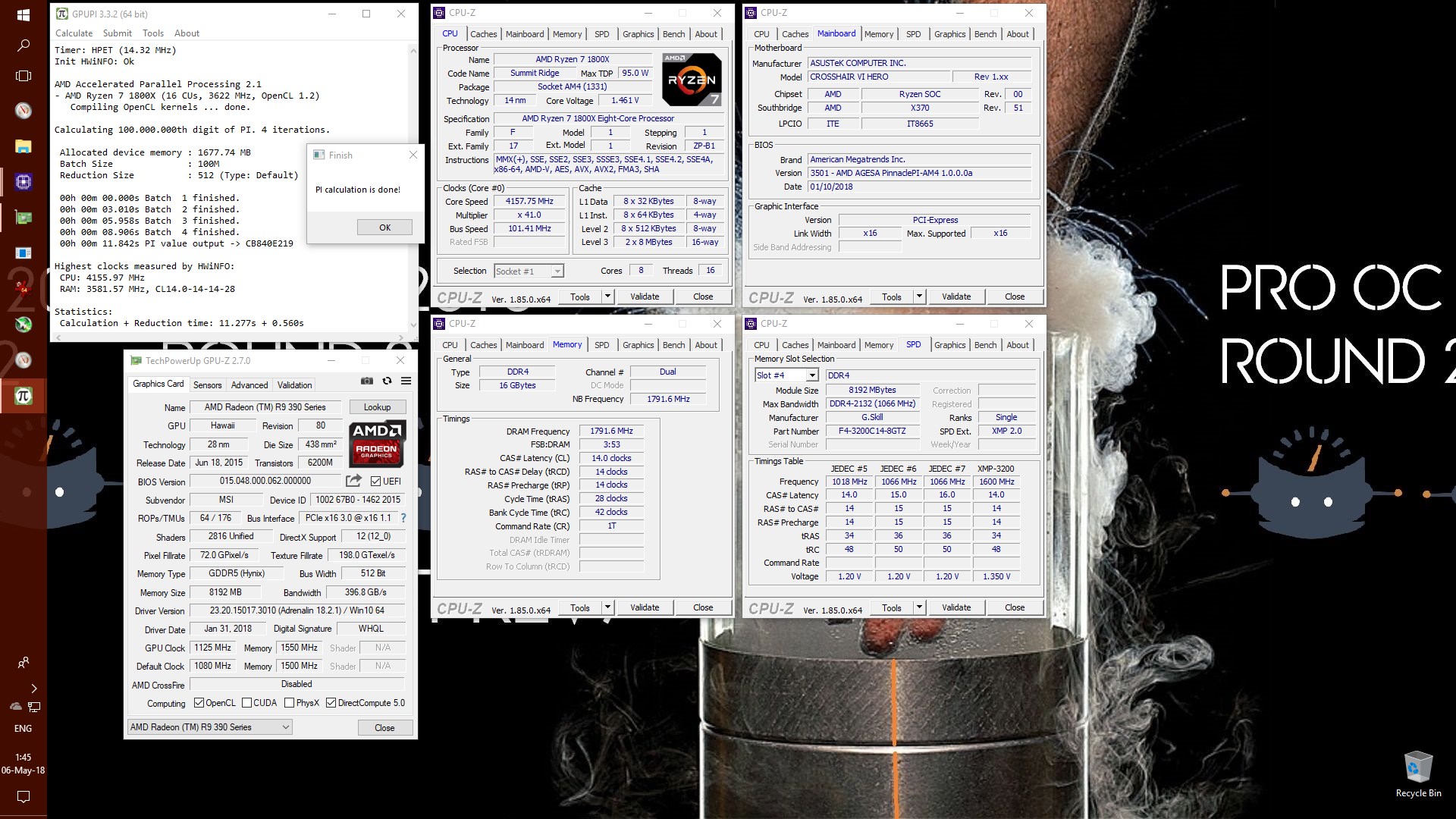Select the GPUPI pi icon on taskbar
This screenshot has height=819, width=1456.
(24, 396)
